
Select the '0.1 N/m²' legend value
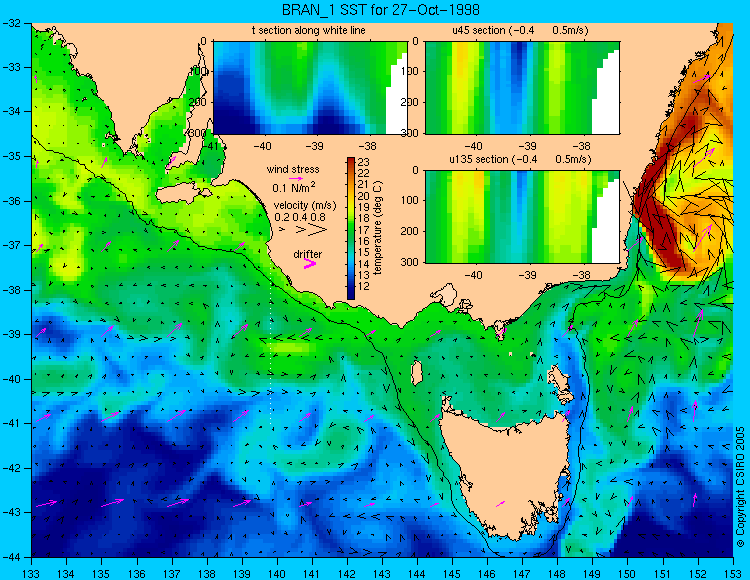pos(294,187)
